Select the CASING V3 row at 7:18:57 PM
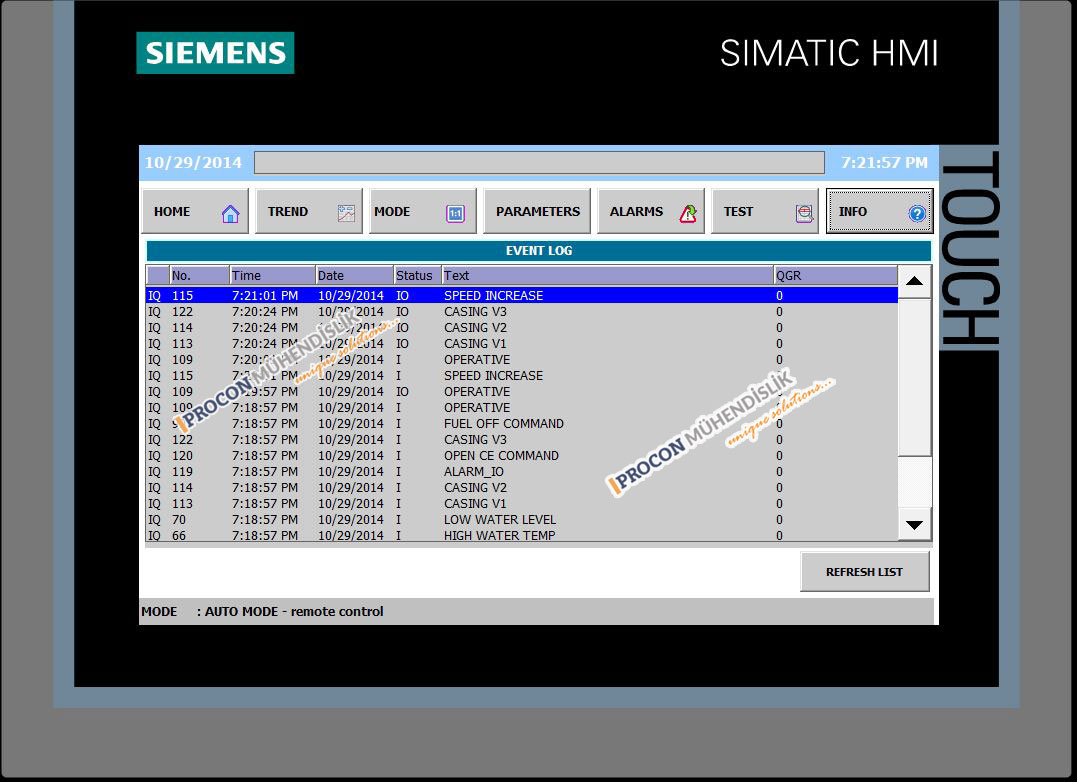 [x=522, y=439]
